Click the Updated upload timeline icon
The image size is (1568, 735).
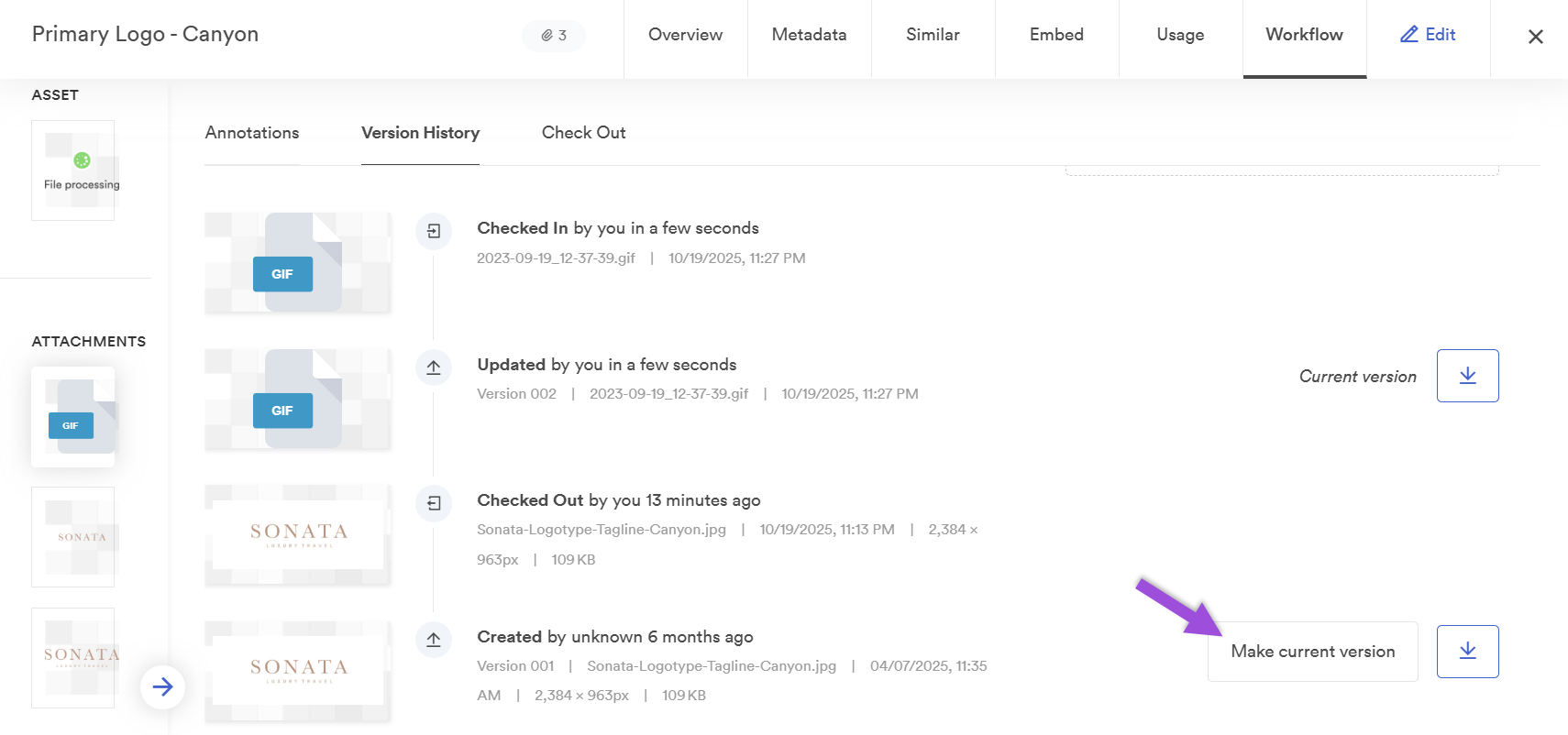point(434,367)
